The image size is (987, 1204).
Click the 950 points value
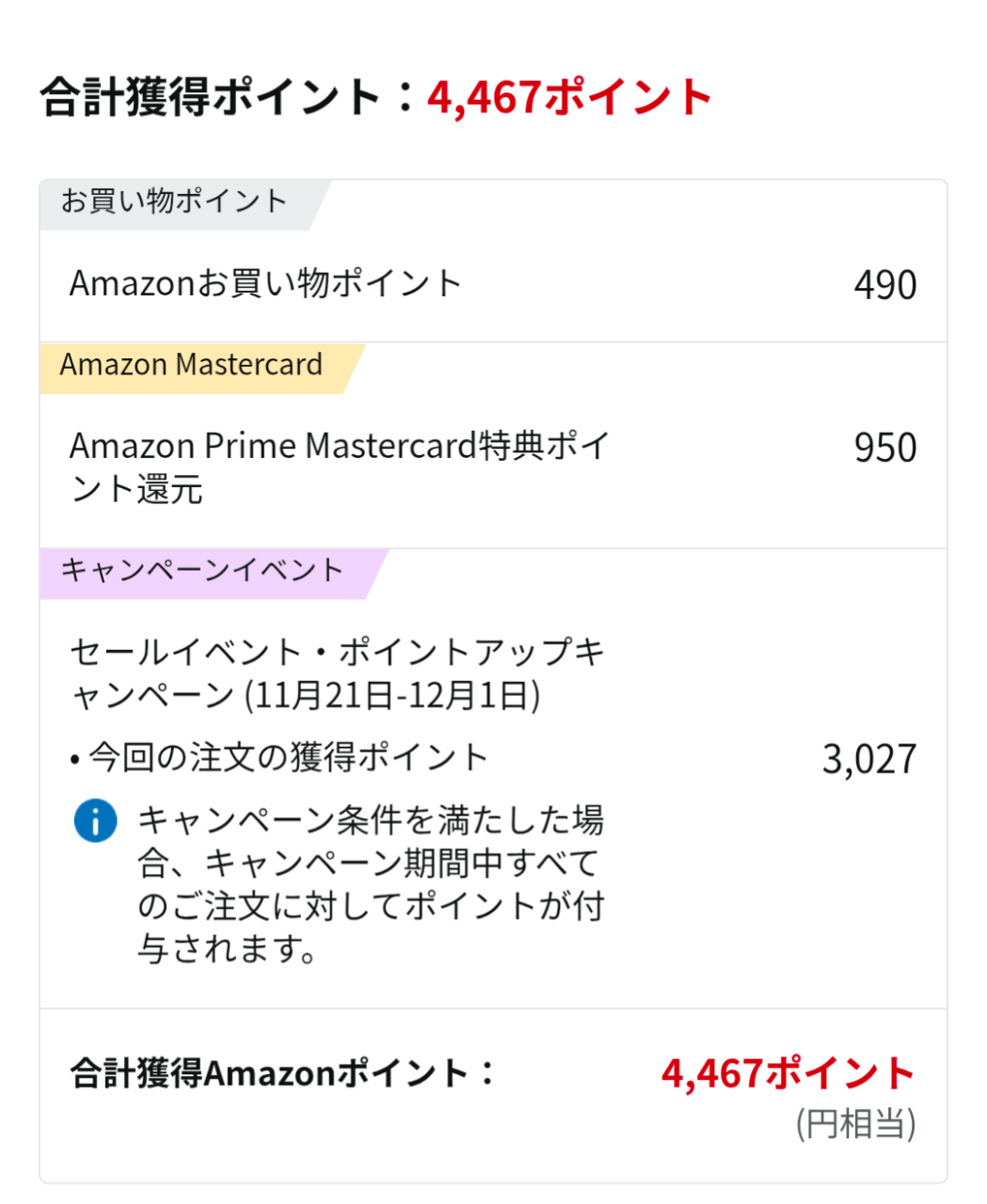click(x=884, y=448)
